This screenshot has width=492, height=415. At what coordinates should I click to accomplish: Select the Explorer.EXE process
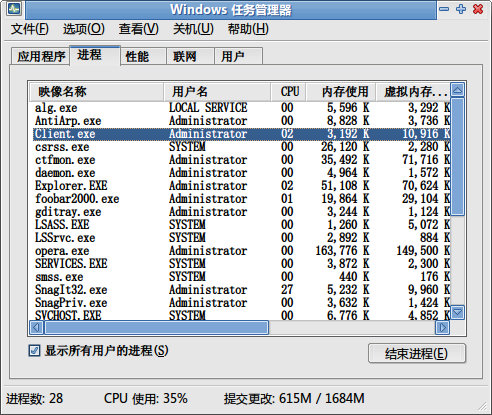pyautogui.click(x=241, y=186)
